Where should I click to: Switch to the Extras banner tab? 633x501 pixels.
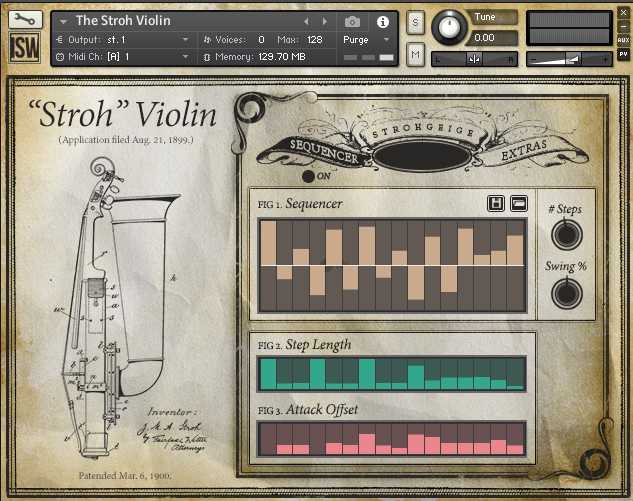pos(524,149)
